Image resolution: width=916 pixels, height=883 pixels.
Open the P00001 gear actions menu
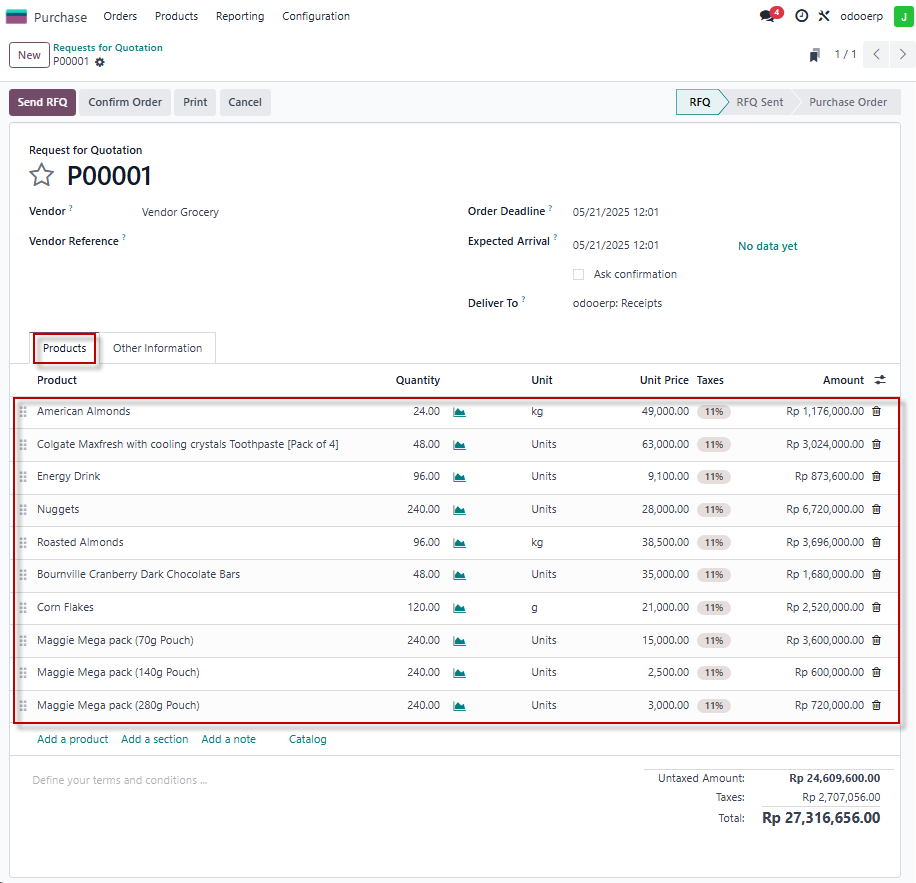(x=100, y=62)
